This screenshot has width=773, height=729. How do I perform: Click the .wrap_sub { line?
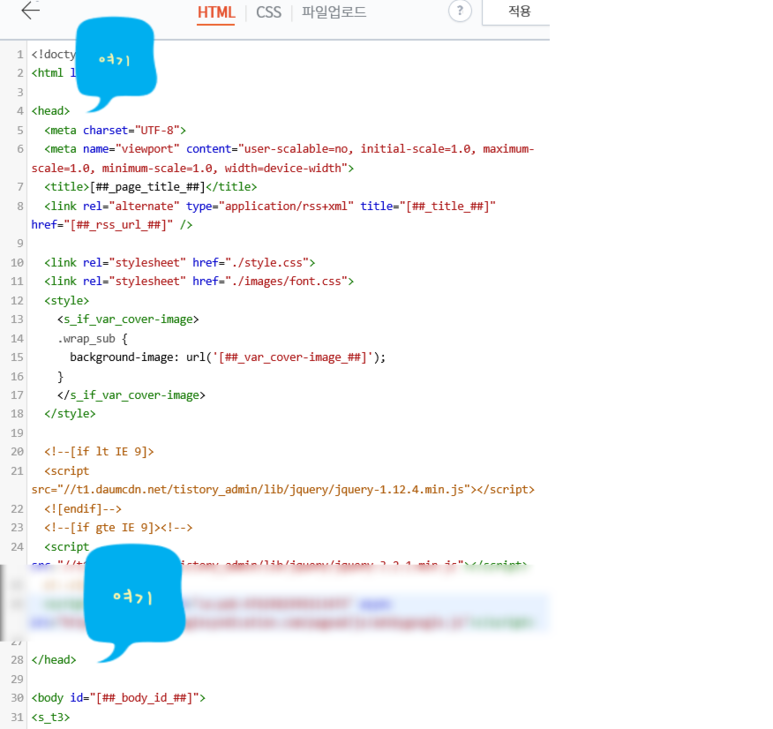[x=92, y=339]
